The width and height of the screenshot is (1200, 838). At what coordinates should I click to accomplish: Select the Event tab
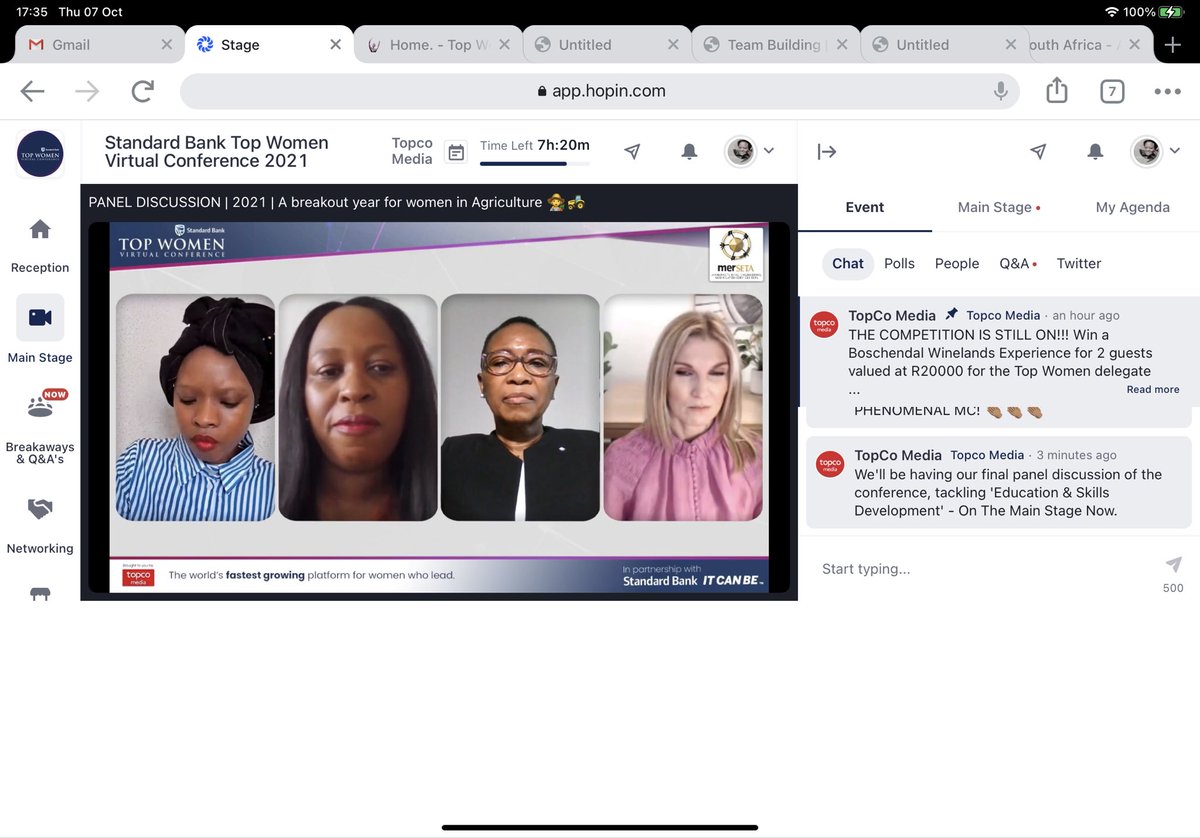[865, 207]
